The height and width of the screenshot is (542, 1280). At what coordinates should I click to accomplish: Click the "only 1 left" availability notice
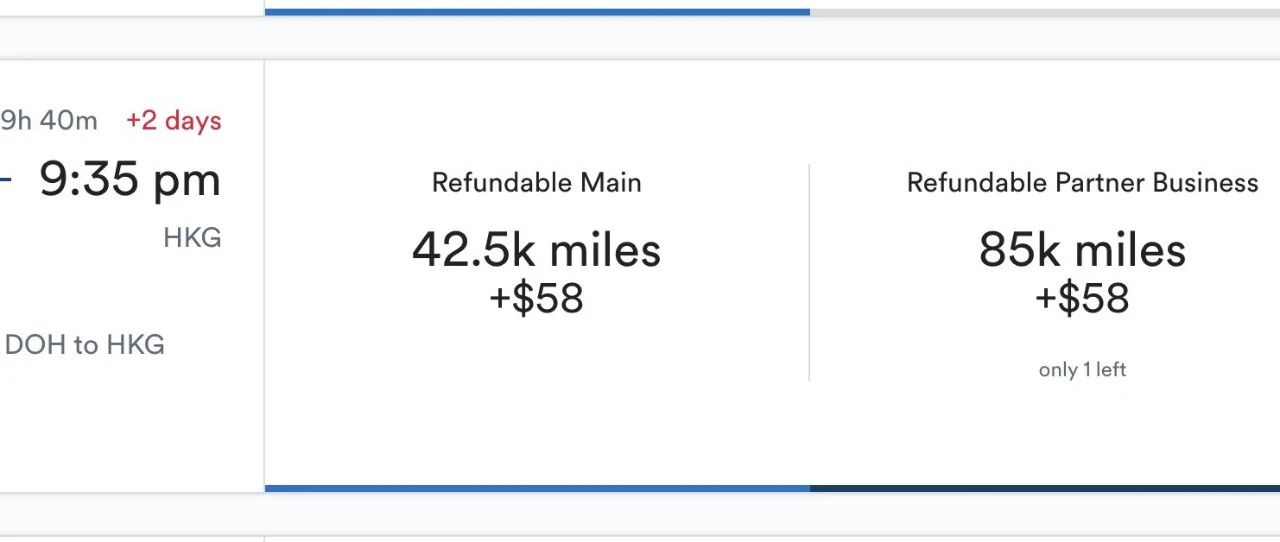pos(1082,370)
